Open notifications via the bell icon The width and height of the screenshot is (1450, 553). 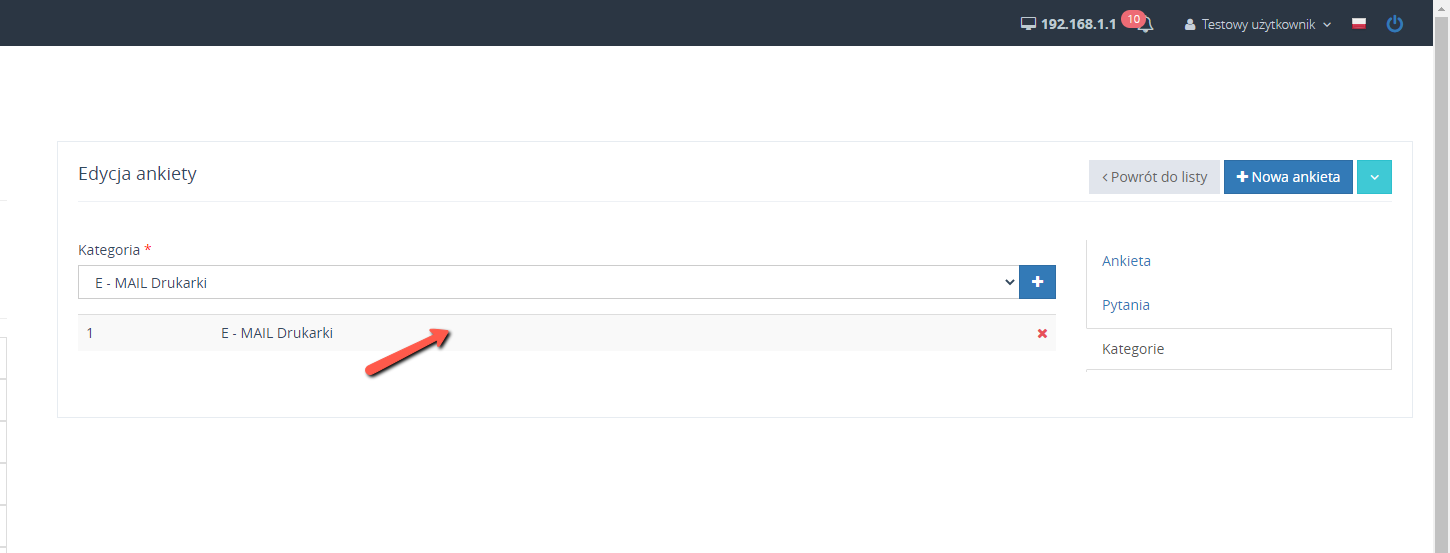click(x=1146, y=25)
